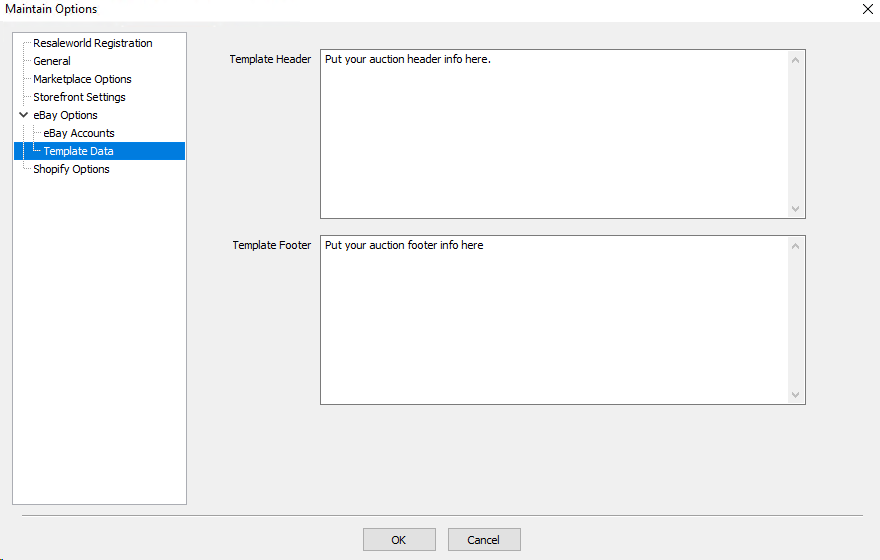Click the Cancel button
The height and width of the screenshot is (560, 880).
(x=484, y=540)
